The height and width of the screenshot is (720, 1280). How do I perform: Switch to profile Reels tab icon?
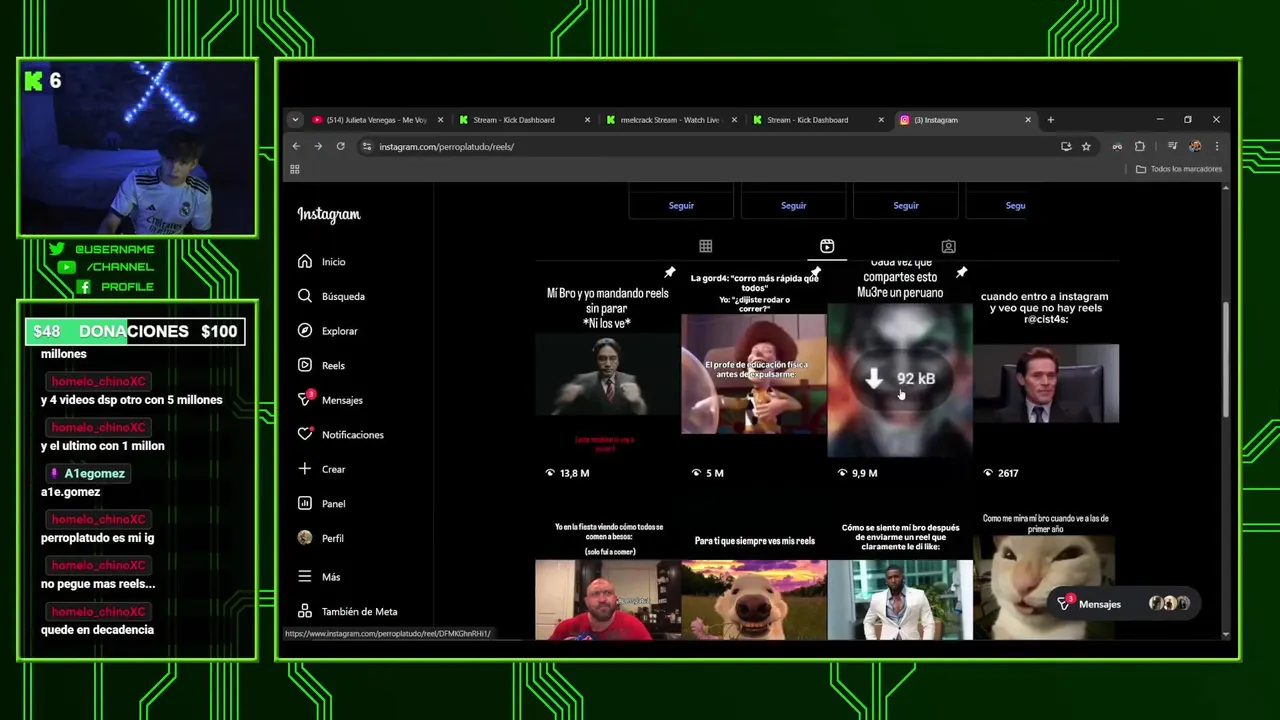pos(827,246)
